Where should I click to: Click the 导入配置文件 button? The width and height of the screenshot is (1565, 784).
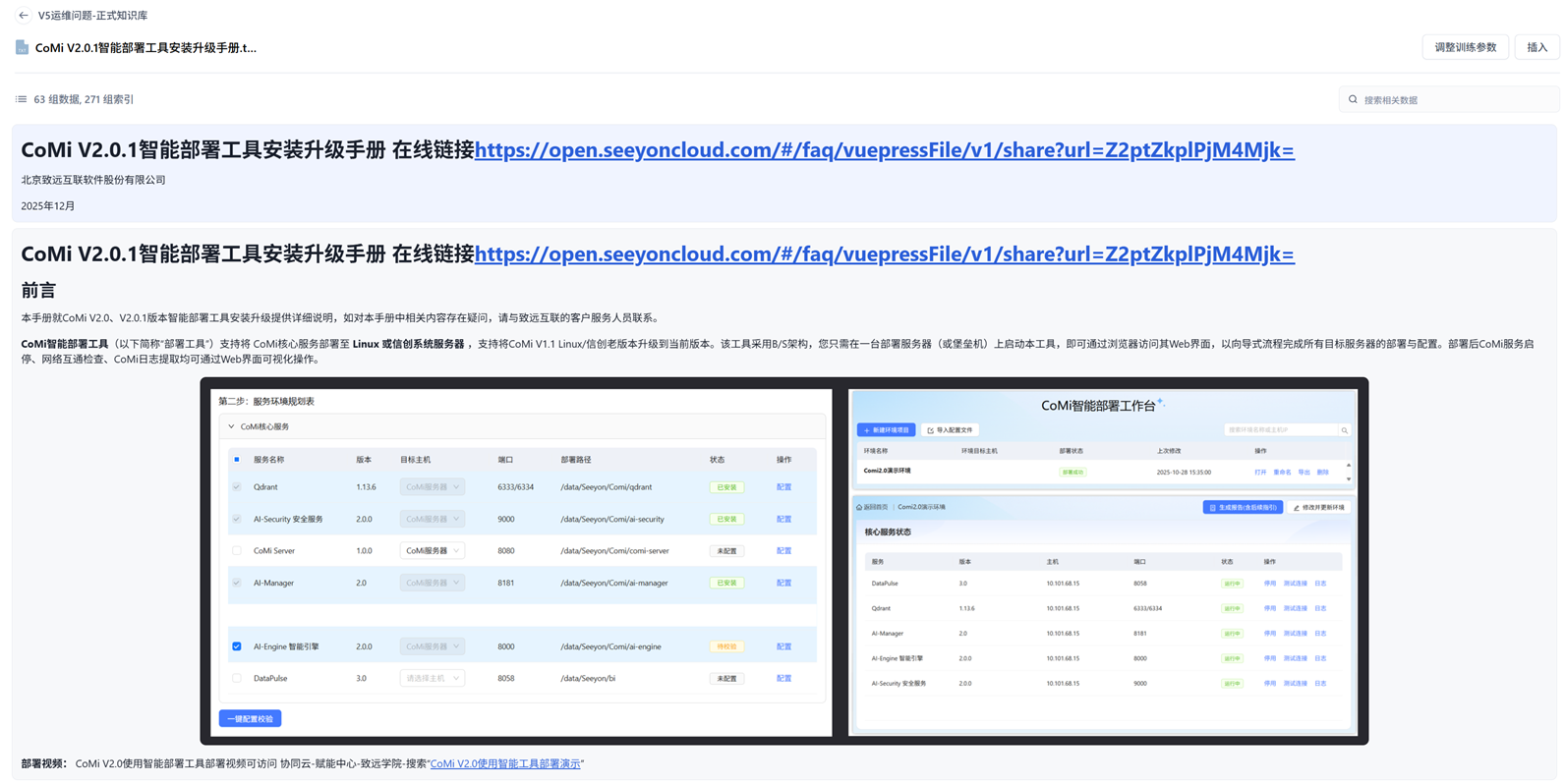950,430
